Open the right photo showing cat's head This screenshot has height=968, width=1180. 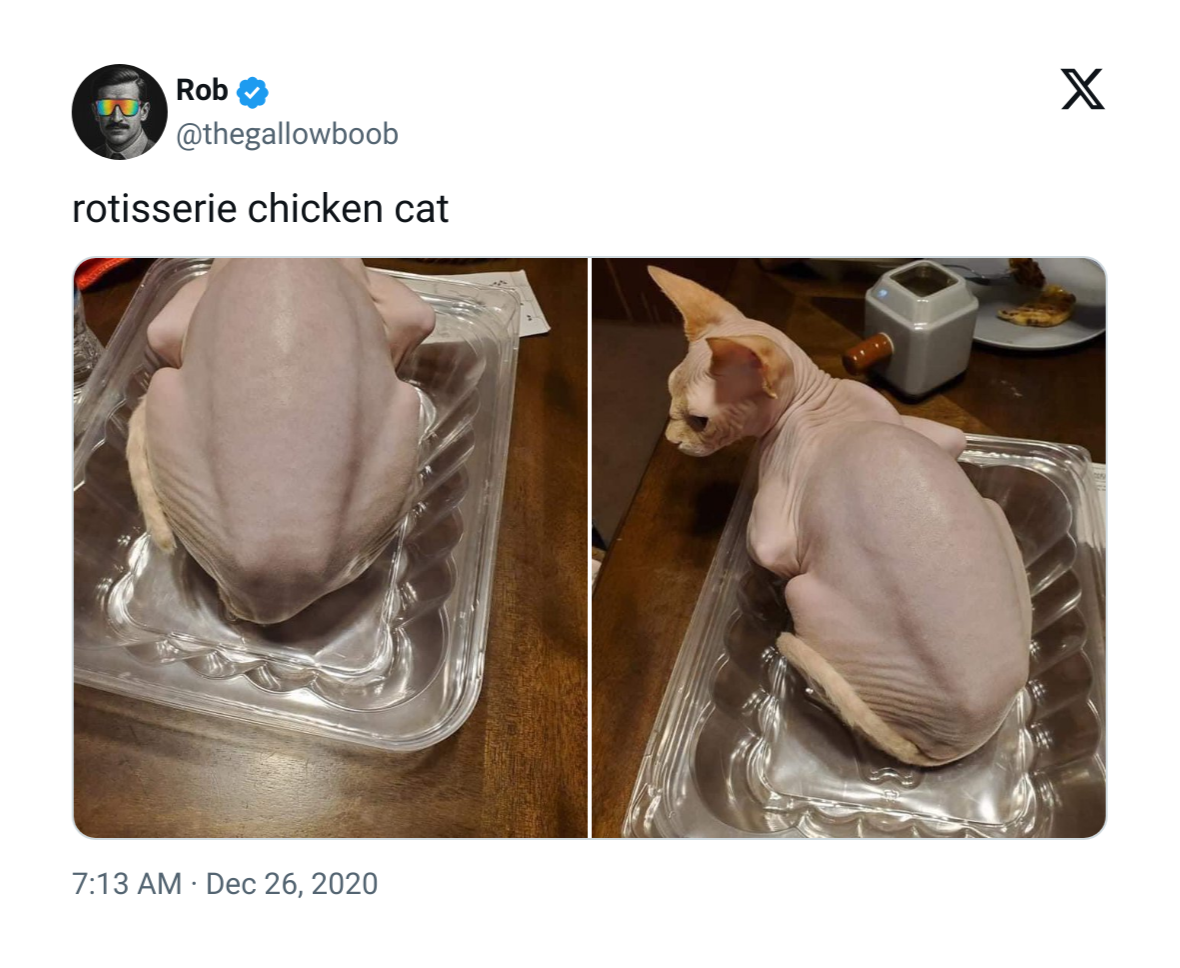[x=849, y=547]
